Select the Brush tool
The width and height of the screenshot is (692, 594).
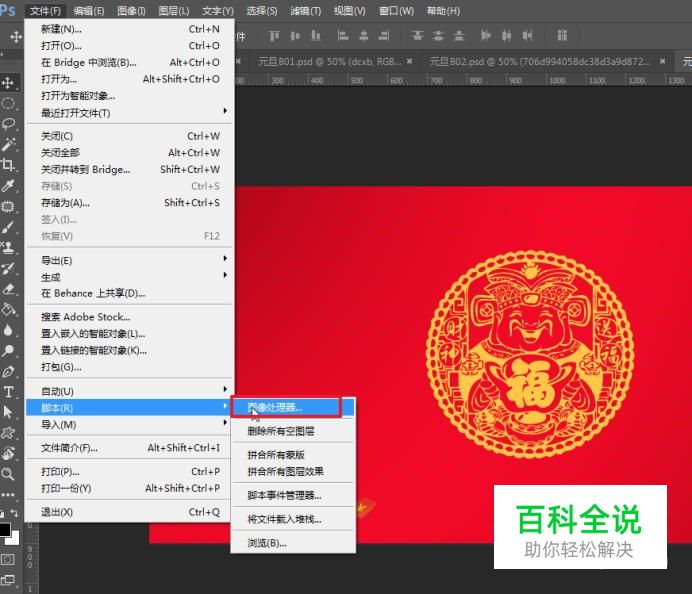click(x=8, y=227)
